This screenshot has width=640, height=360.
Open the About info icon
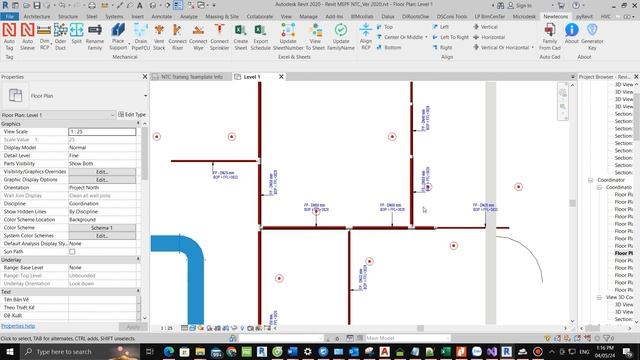[x=572, y=33]
